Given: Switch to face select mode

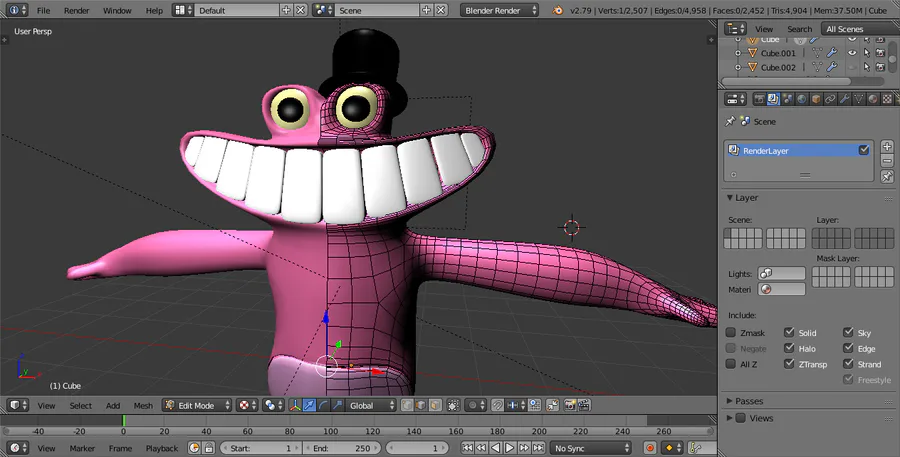Looking at the screenshot, I should 435,405.
